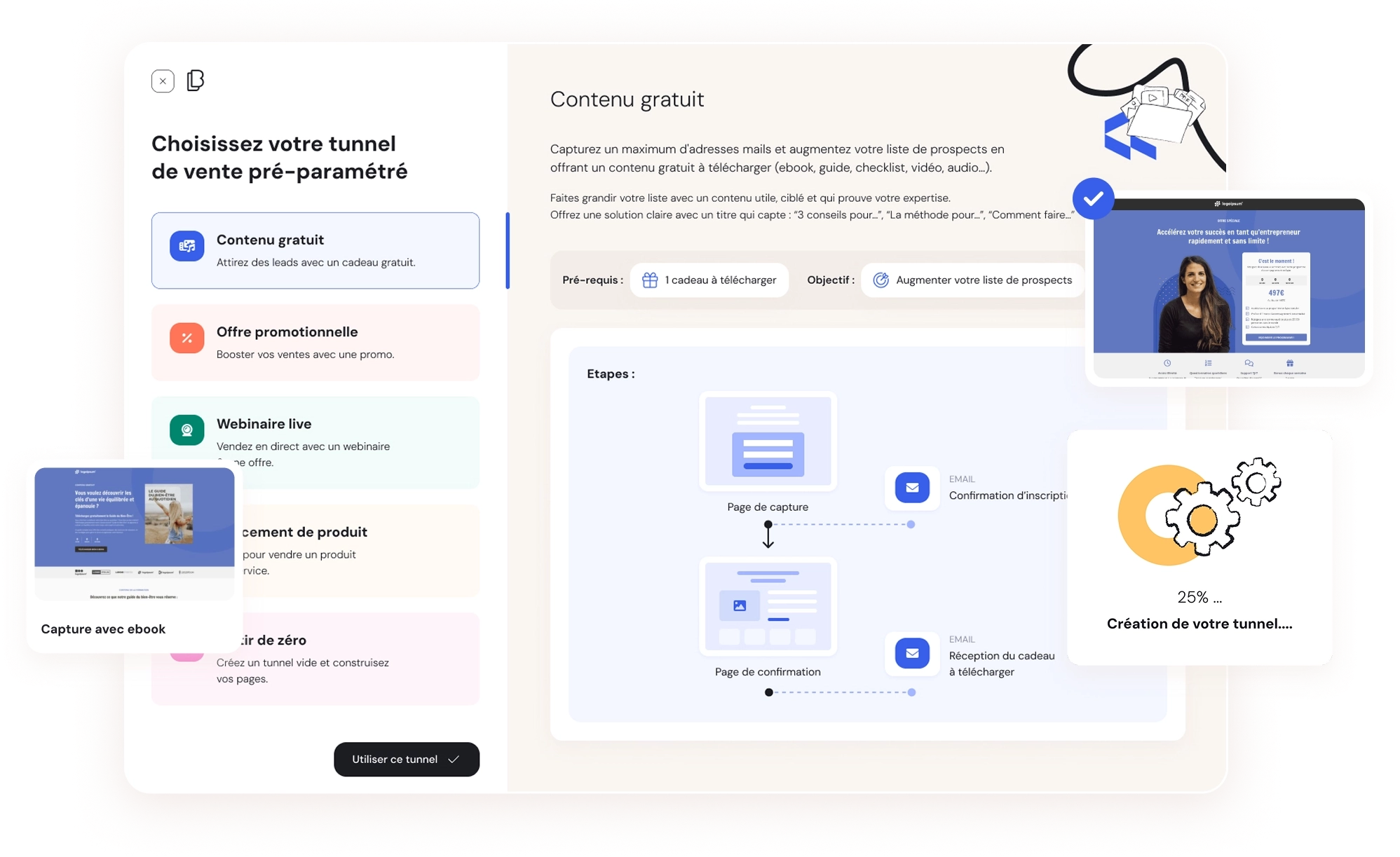The height and width of the screenshot is (857, 1400).
Task: Click the Contenu gratuit blue icon
Action: [186, 246]
